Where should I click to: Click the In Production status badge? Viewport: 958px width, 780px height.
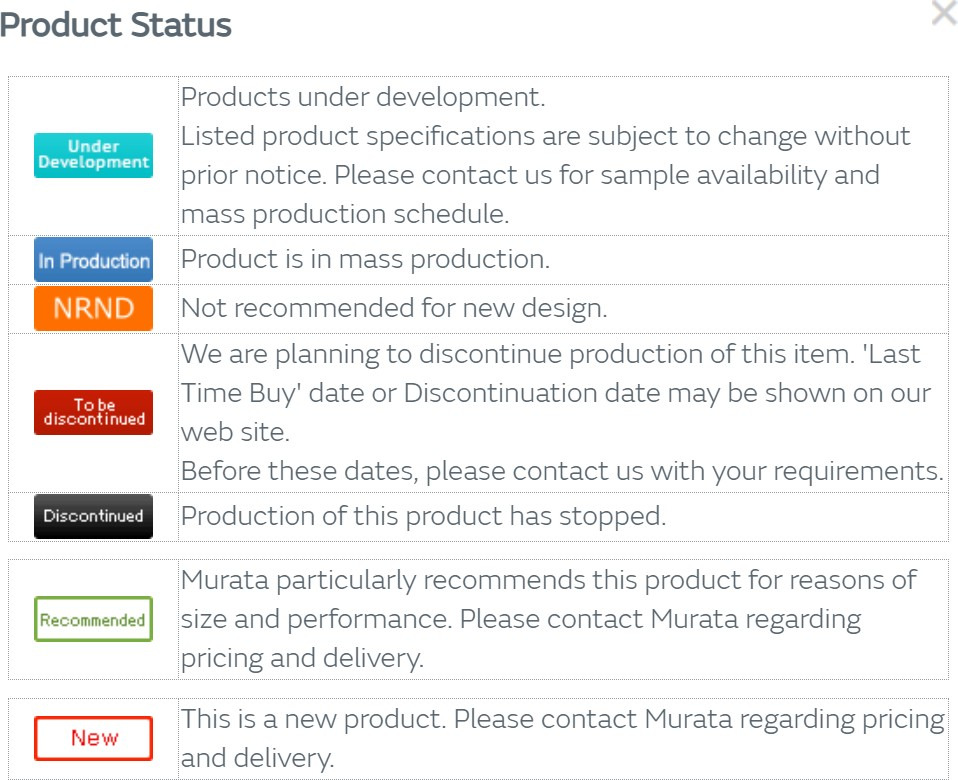pos(93,260)
